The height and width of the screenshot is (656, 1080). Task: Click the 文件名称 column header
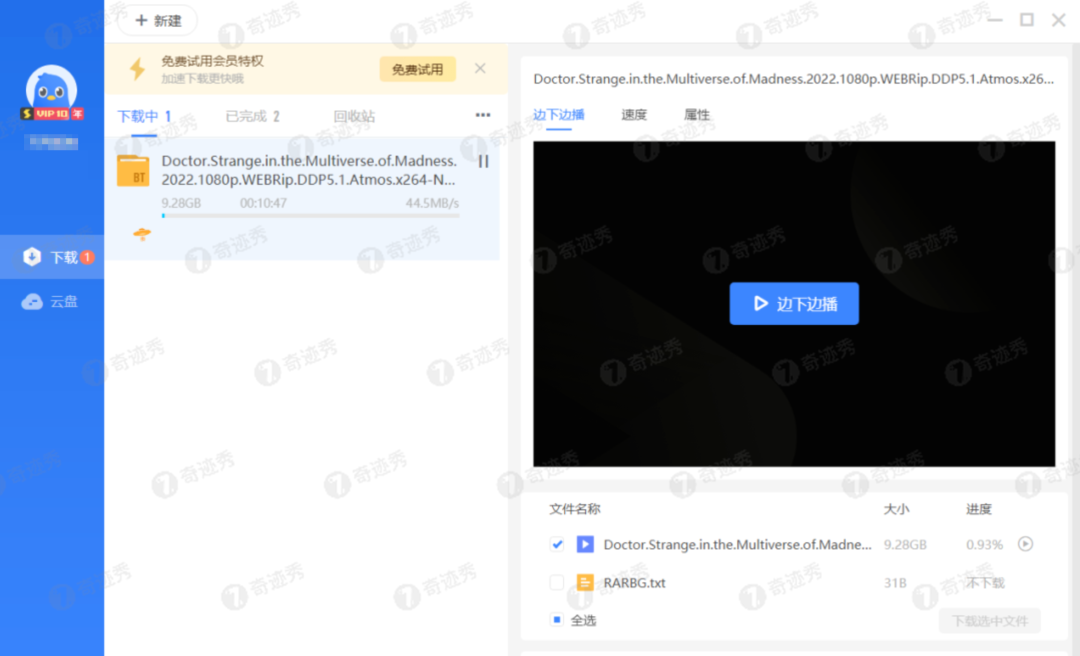point(574,509)
